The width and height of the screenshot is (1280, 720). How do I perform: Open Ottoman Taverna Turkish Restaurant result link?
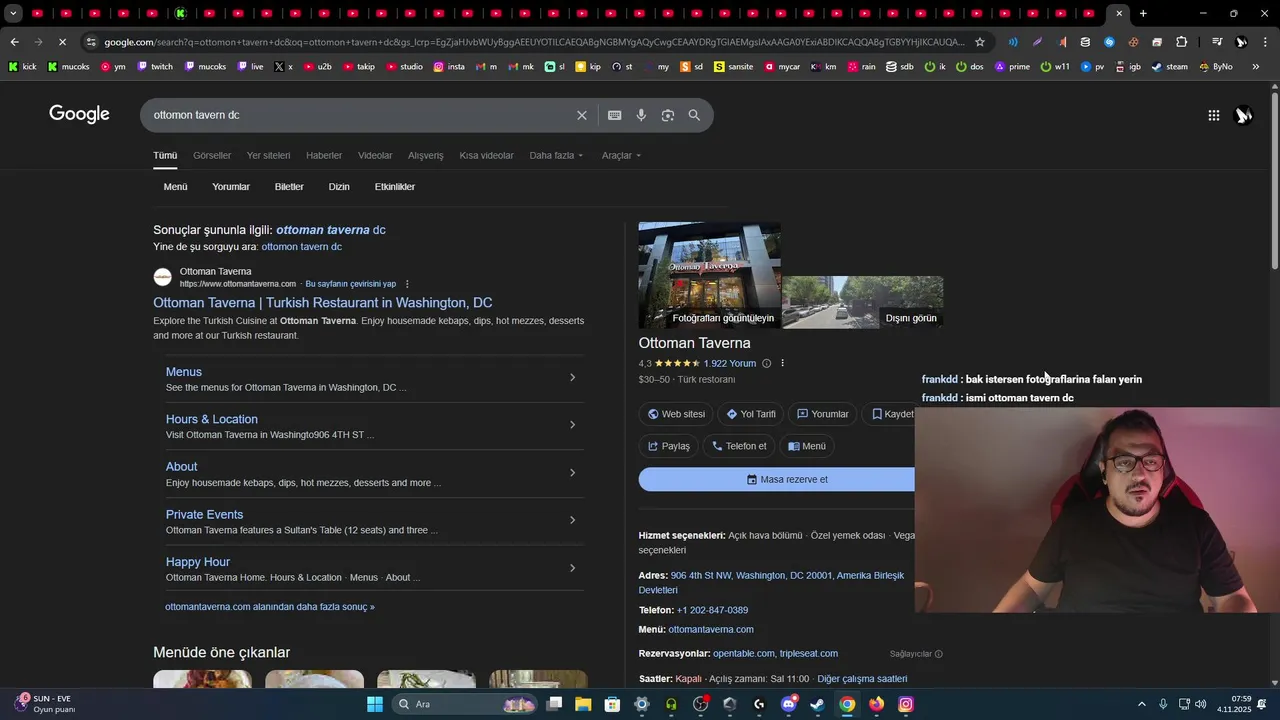pyautogui.click(x=322, y=302)
